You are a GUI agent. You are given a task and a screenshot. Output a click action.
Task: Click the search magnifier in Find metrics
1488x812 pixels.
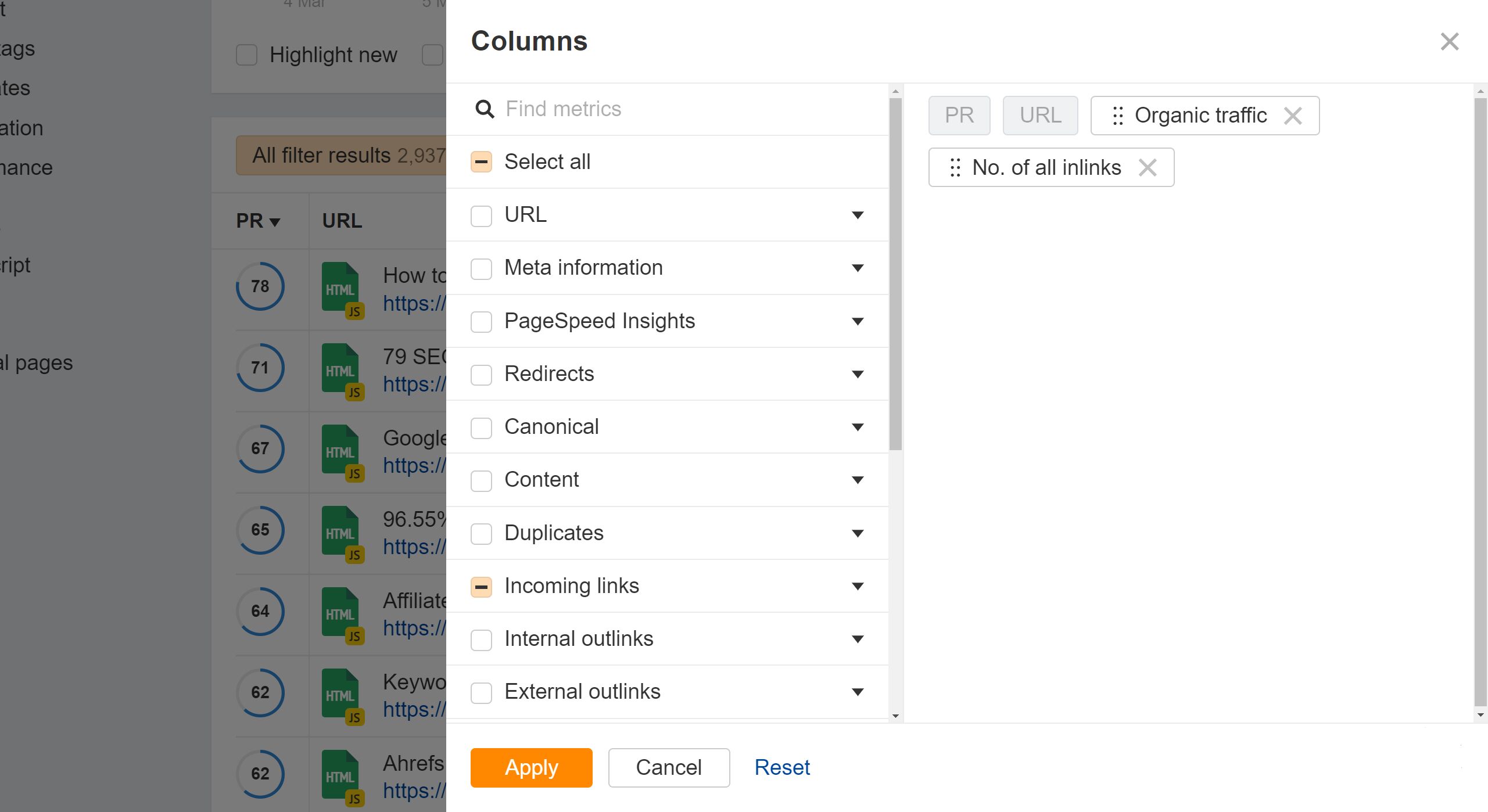(x=484, y=109)
